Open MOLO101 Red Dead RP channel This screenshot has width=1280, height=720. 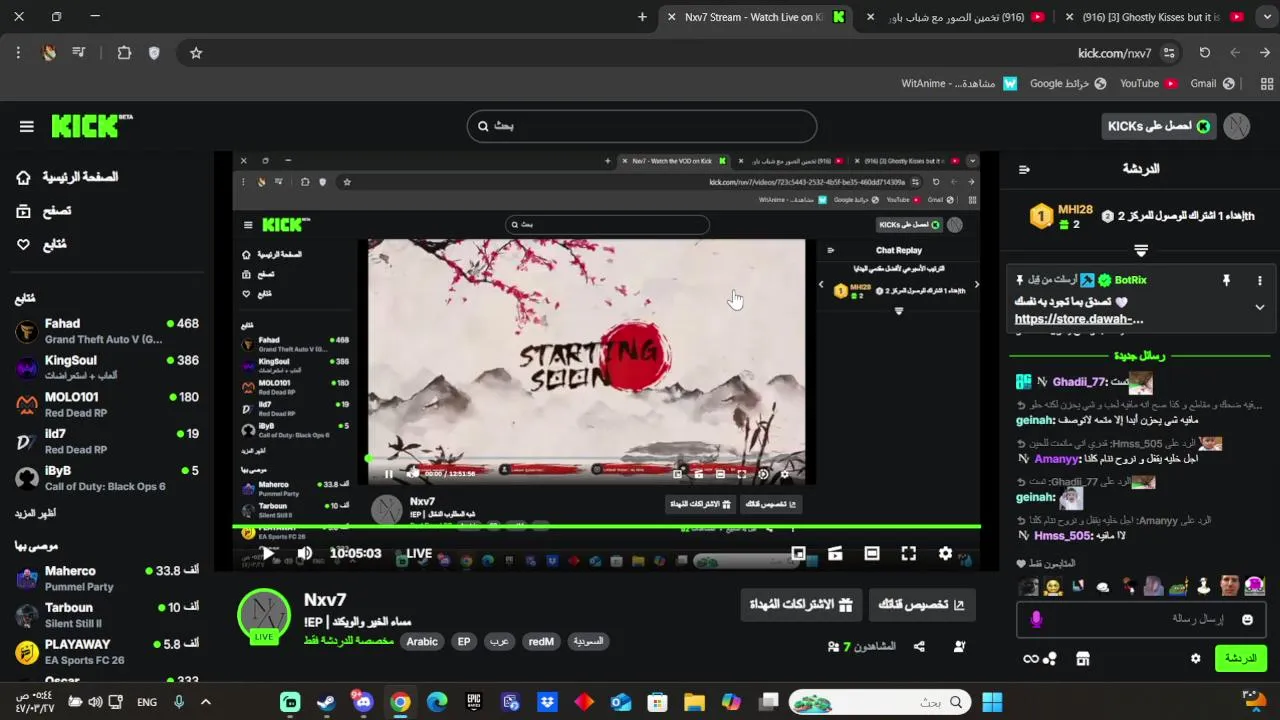107,404
